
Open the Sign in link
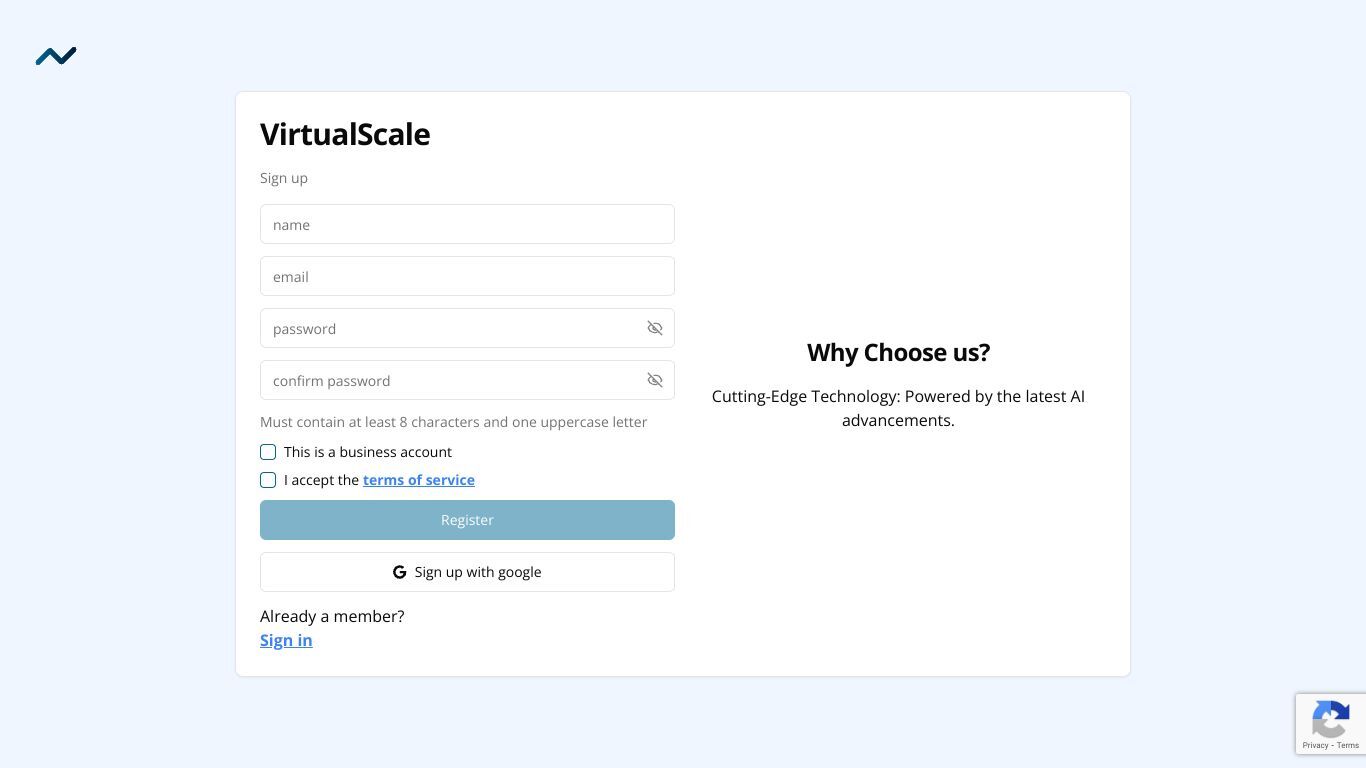(x=286, y=640)
